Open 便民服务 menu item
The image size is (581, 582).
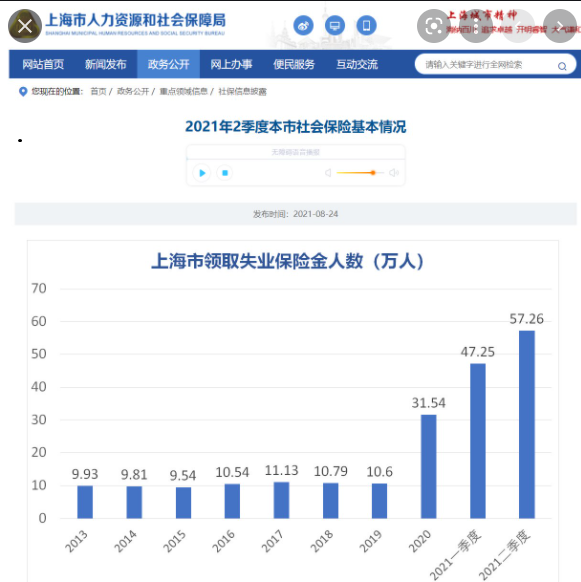(x=294, y=64)
